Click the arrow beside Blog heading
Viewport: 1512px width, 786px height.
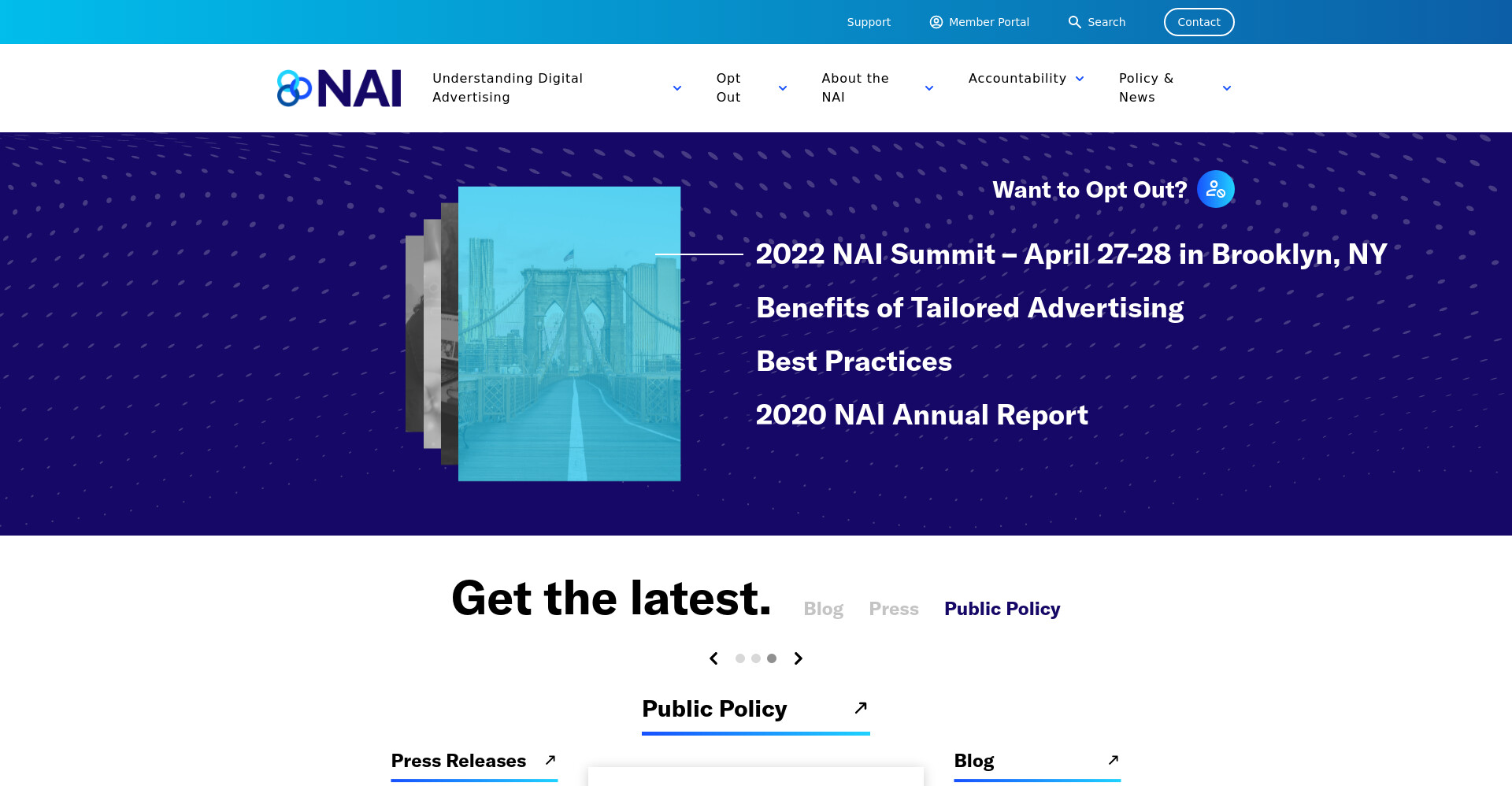point(1114,760)
